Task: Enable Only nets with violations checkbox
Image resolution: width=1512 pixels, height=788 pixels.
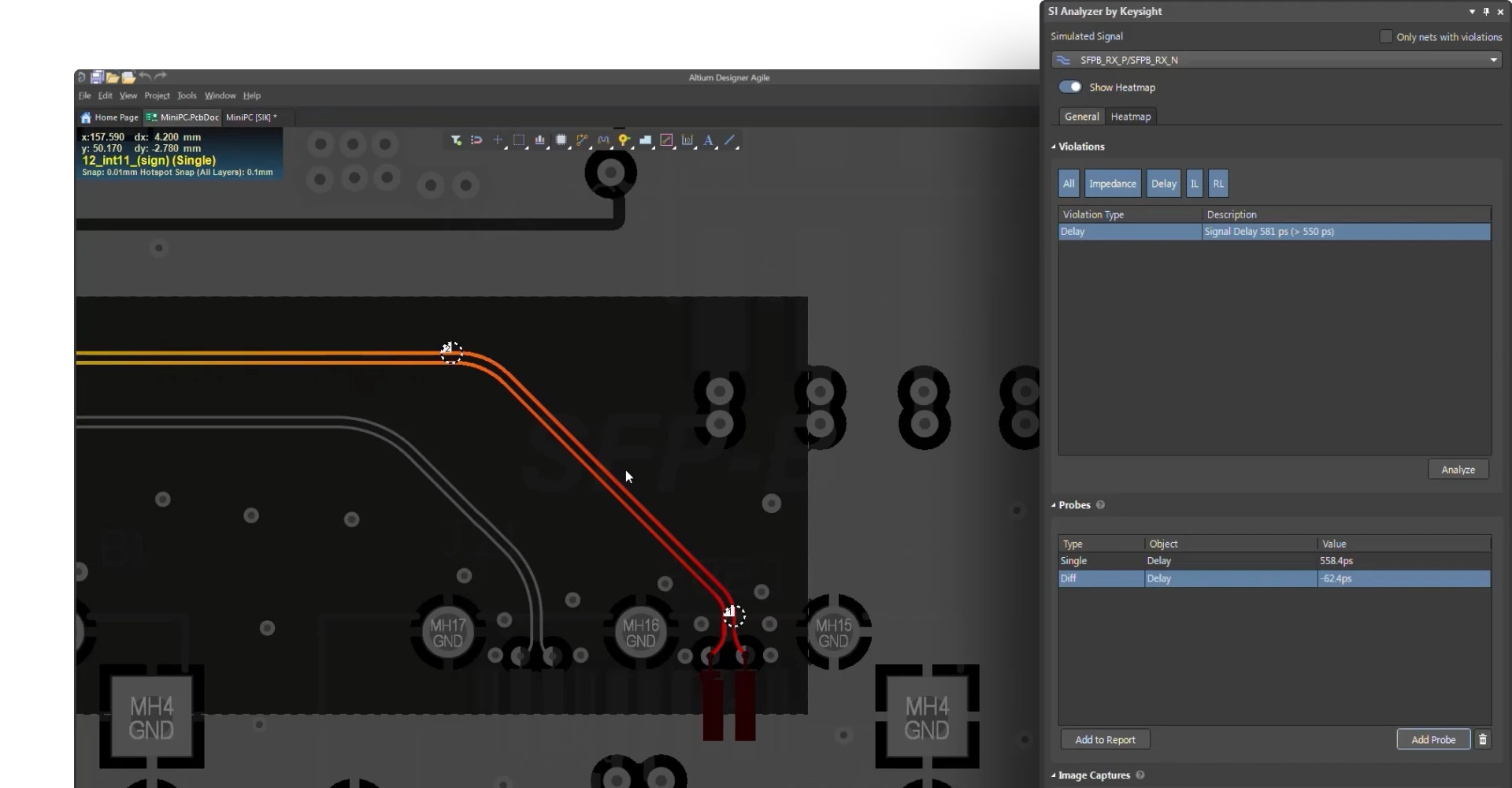Action: click(1386, 37)
